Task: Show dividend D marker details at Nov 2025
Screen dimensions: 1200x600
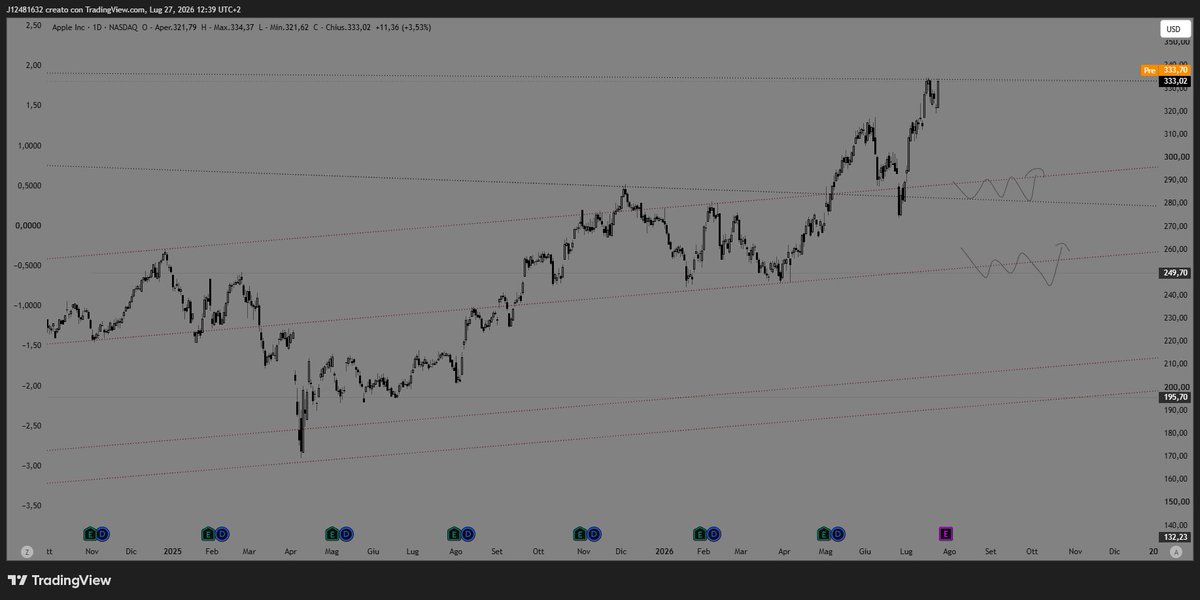Action: 592,532
